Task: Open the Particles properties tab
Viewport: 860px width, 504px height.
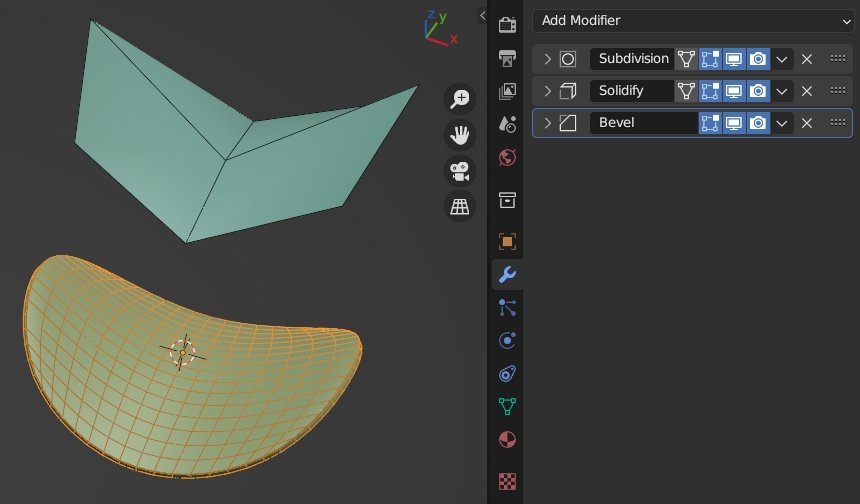Action: coord(507,308)
